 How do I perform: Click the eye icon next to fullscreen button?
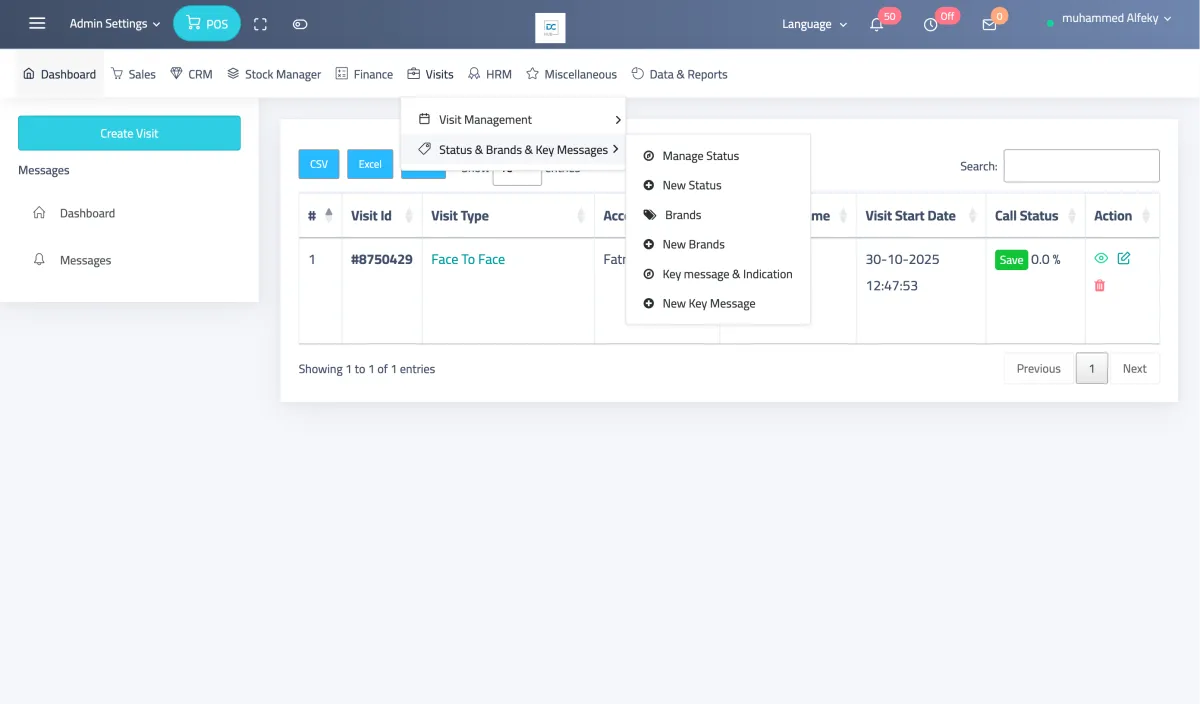(299, 23)
